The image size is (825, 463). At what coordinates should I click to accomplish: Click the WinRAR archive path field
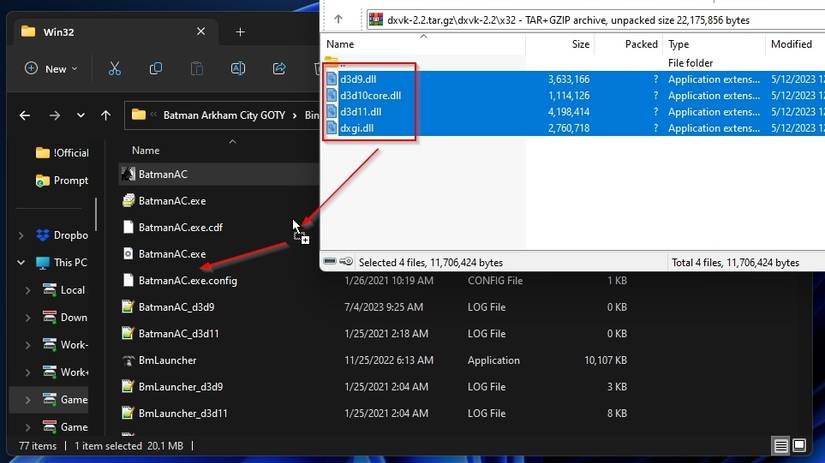pyautogui.click(x=596, y=20)
